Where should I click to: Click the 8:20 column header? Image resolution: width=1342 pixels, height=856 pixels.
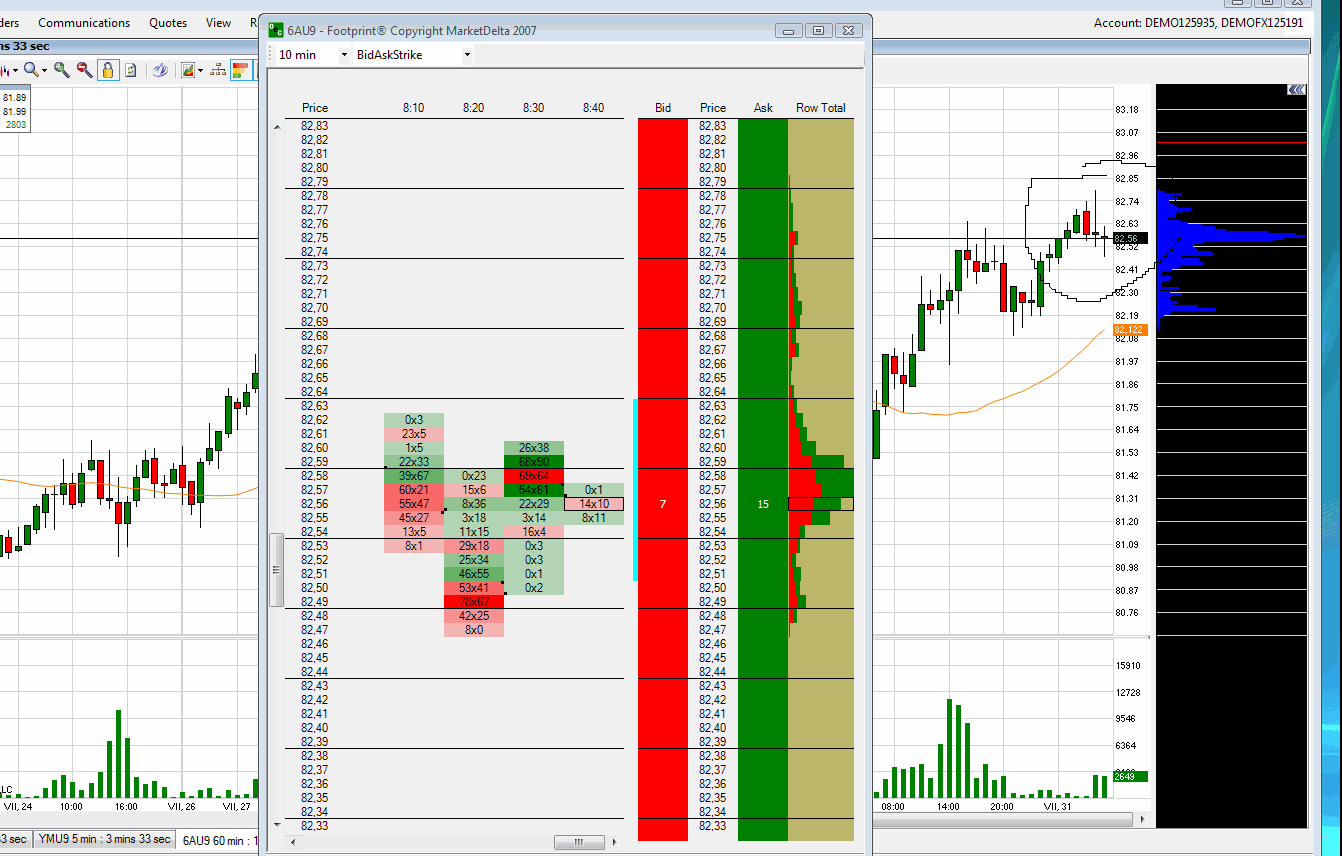coord(473,108)
